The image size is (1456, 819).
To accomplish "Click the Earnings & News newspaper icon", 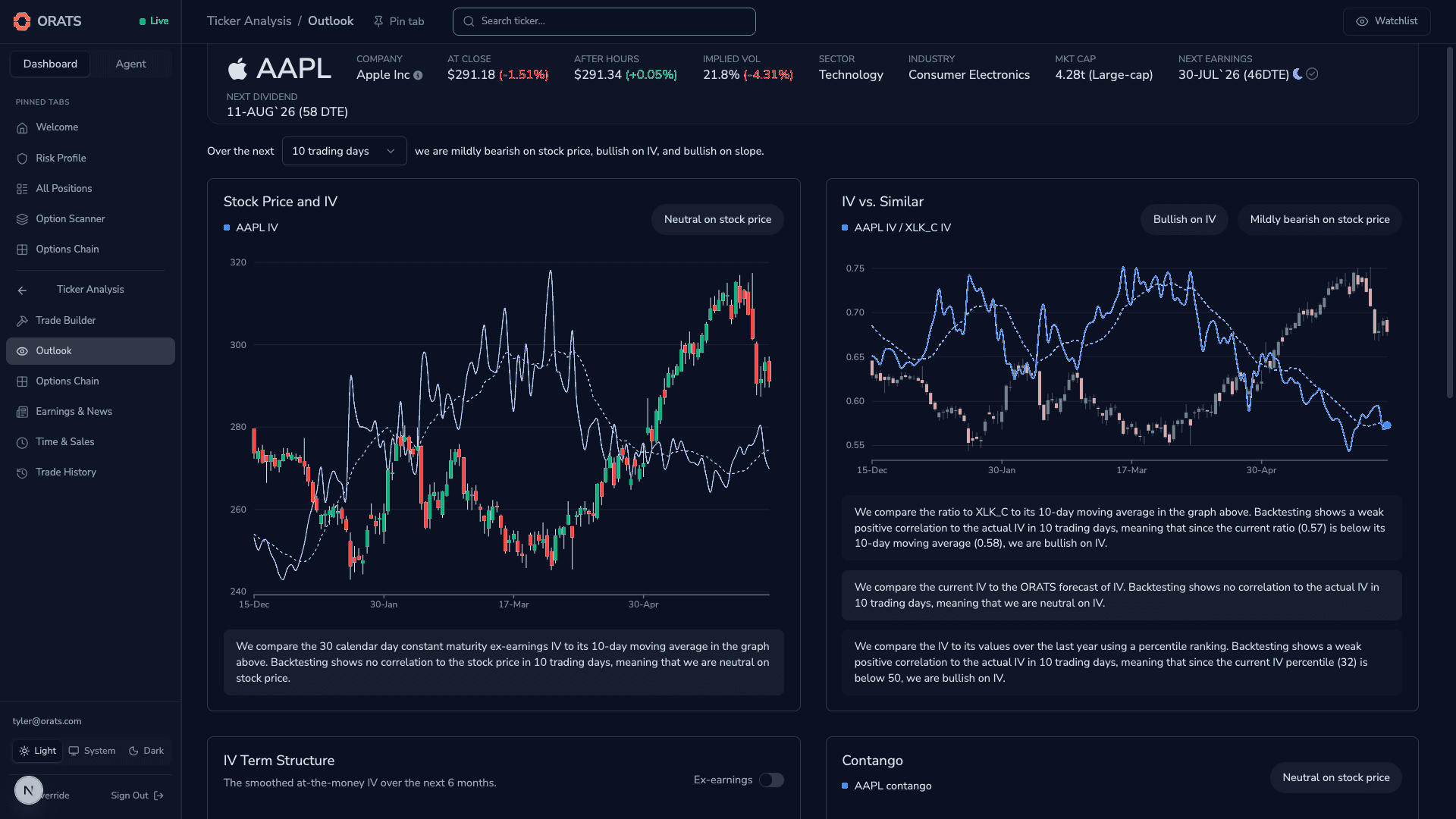I will (x=22, y=412).
